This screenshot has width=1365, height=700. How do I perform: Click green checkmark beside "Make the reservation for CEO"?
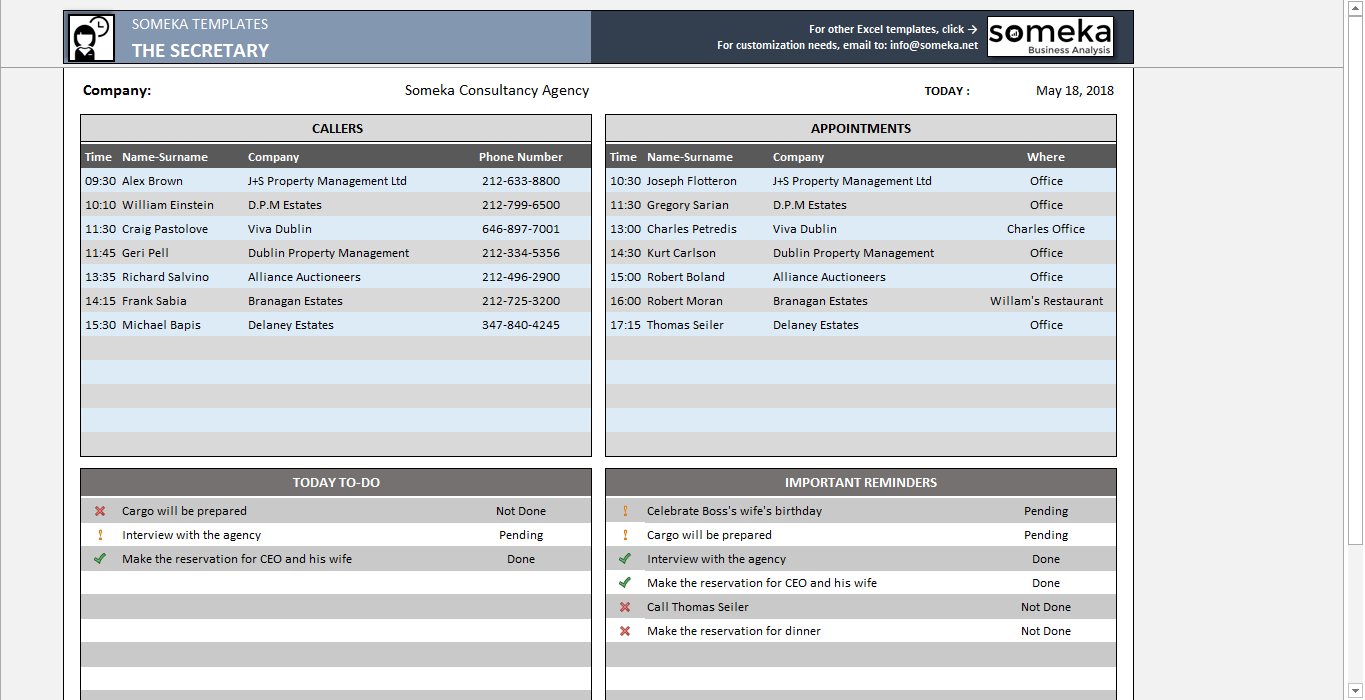coord(99,558)
